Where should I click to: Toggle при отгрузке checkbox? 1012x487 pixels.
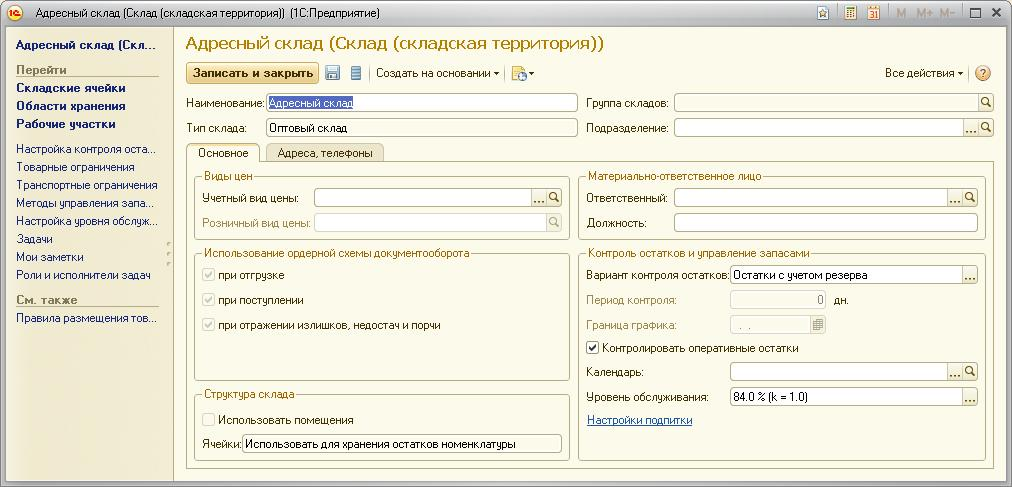208,275
